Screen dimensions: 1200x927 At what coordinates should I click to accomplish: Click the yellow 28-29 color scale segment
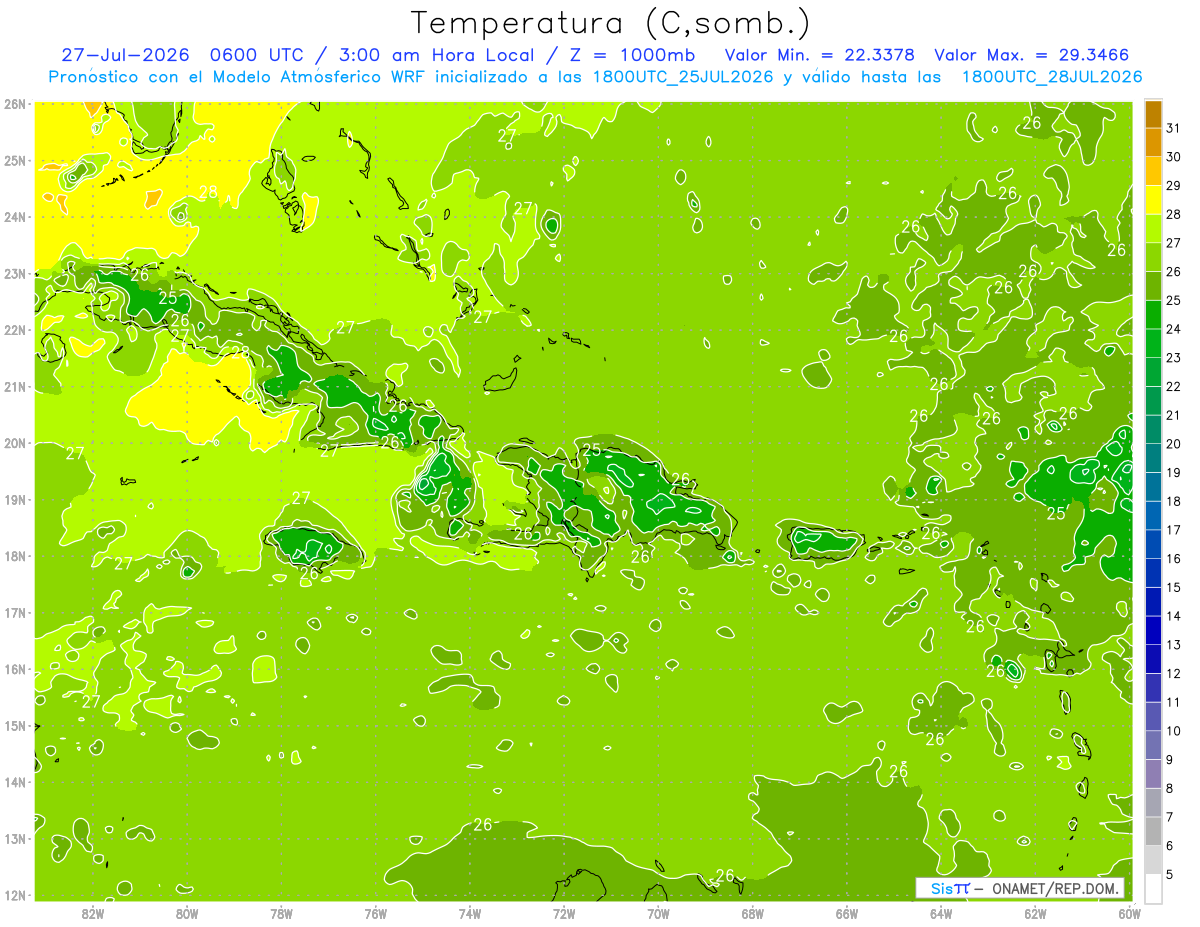click(1153, 200)
